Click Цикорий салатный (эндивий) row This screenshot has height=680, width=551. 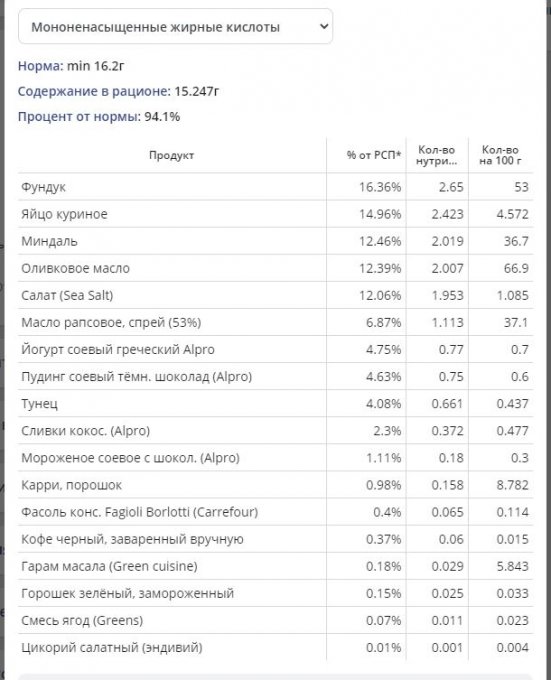275,647
